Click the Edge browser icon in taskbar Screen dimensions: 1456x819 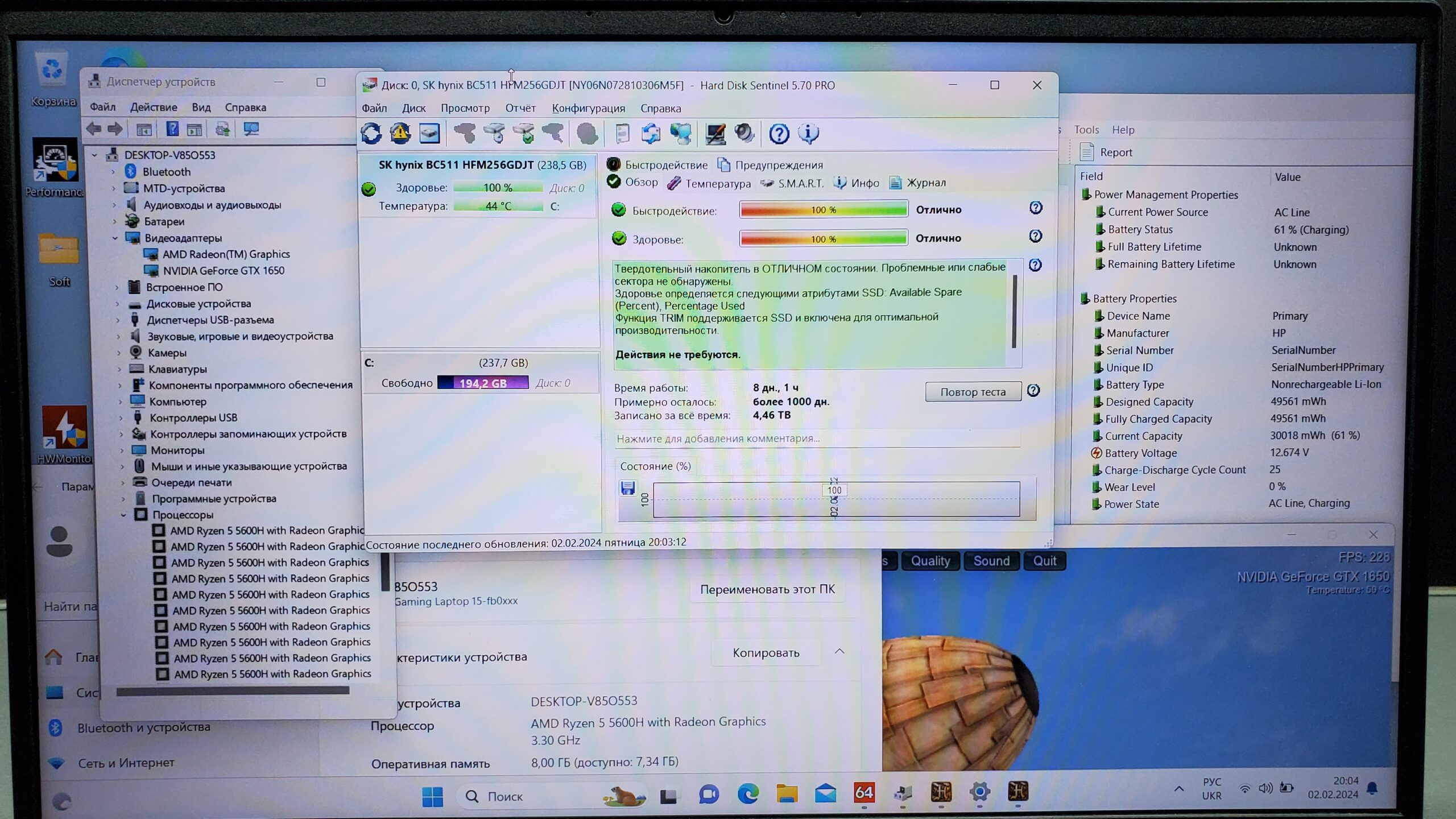point(748,793)
